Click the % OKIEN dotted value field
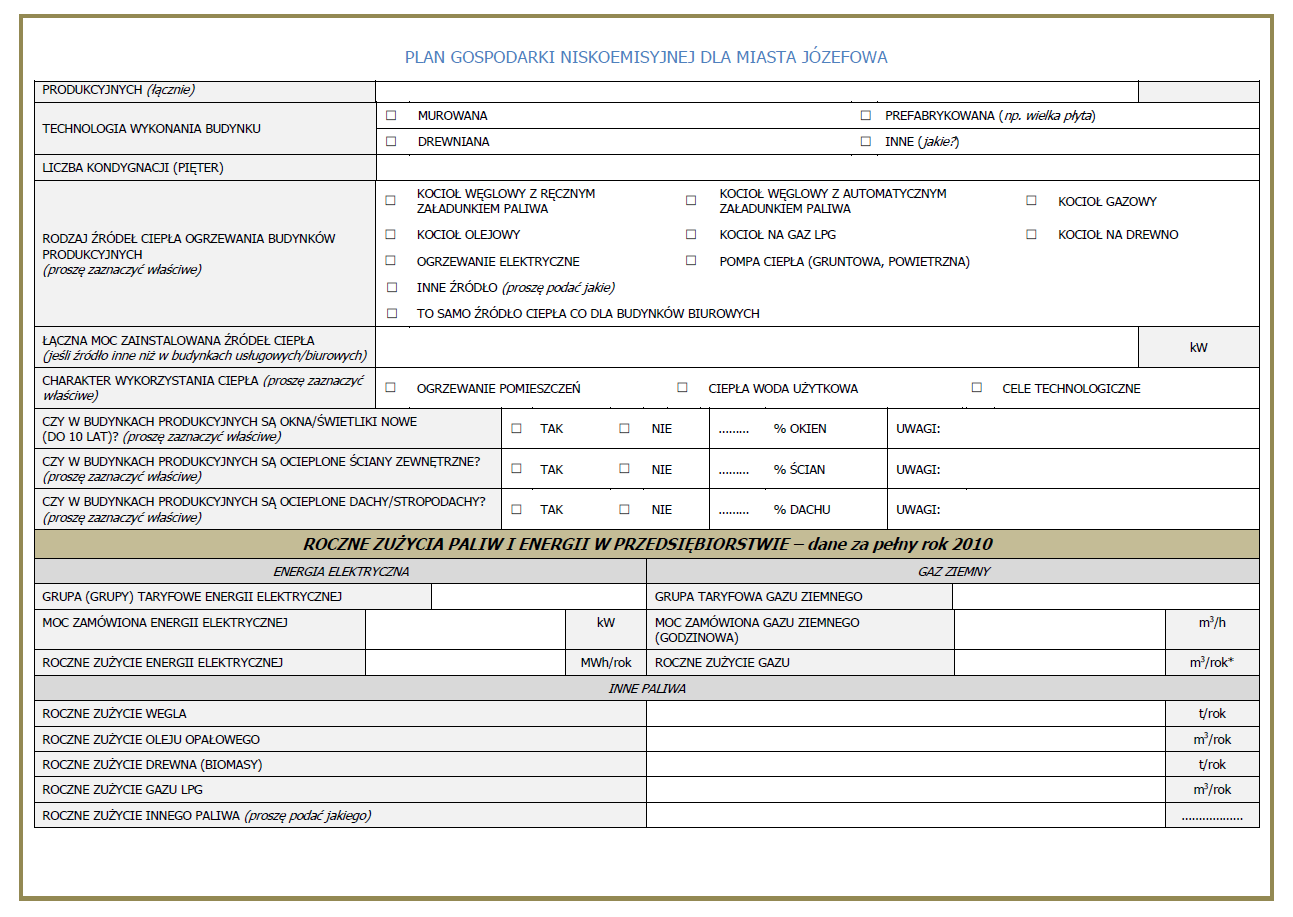1293x917 pixels. (734, 430)
